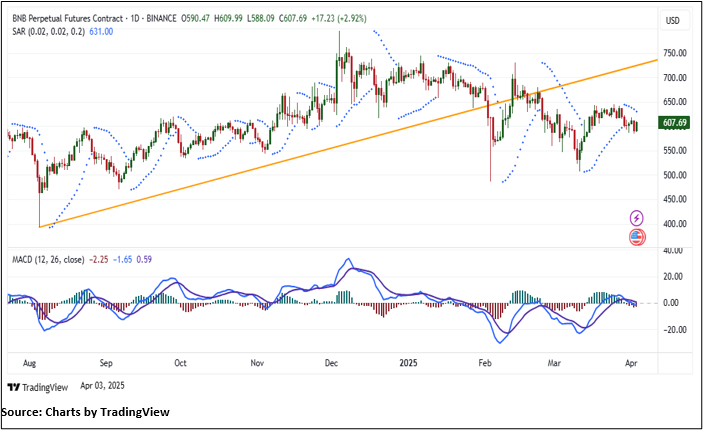The width and height of the screenshot is (703, 430).
Task: Click the 20.00 MACD axis label
Action: (673, 277)
